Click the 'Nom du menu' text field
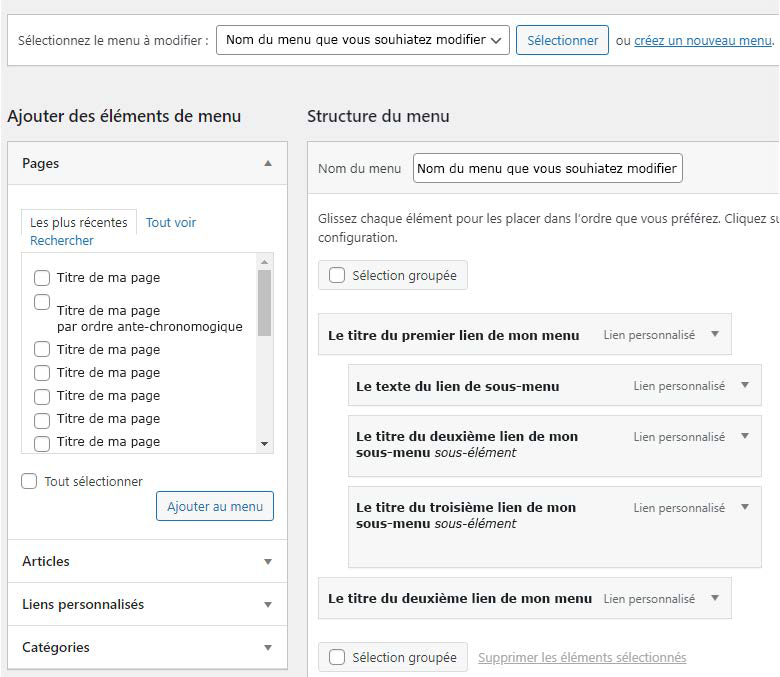This screenshot has width=780, height=677. tap(547, 168)
